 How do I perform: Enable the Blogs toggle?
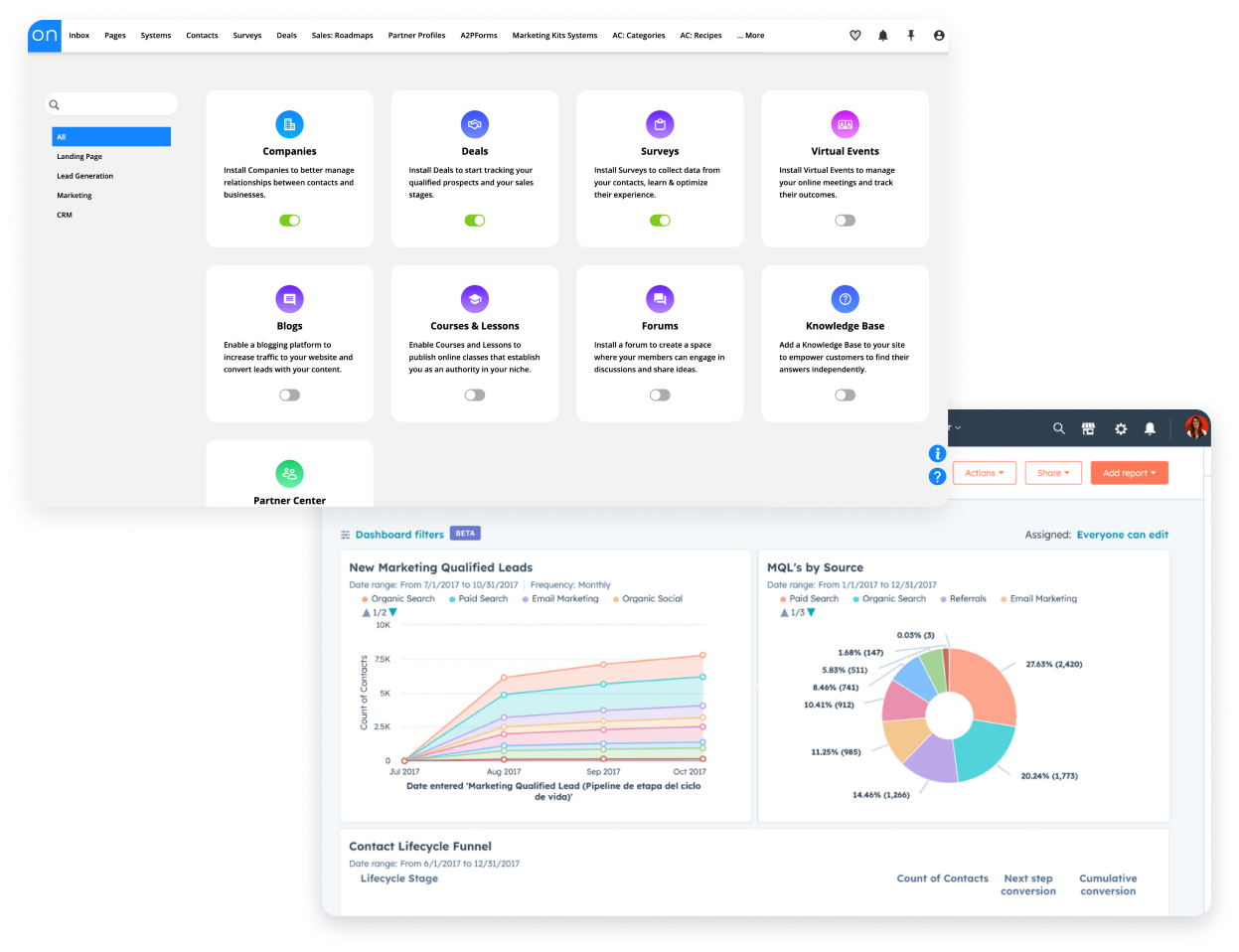coord(289,395)
